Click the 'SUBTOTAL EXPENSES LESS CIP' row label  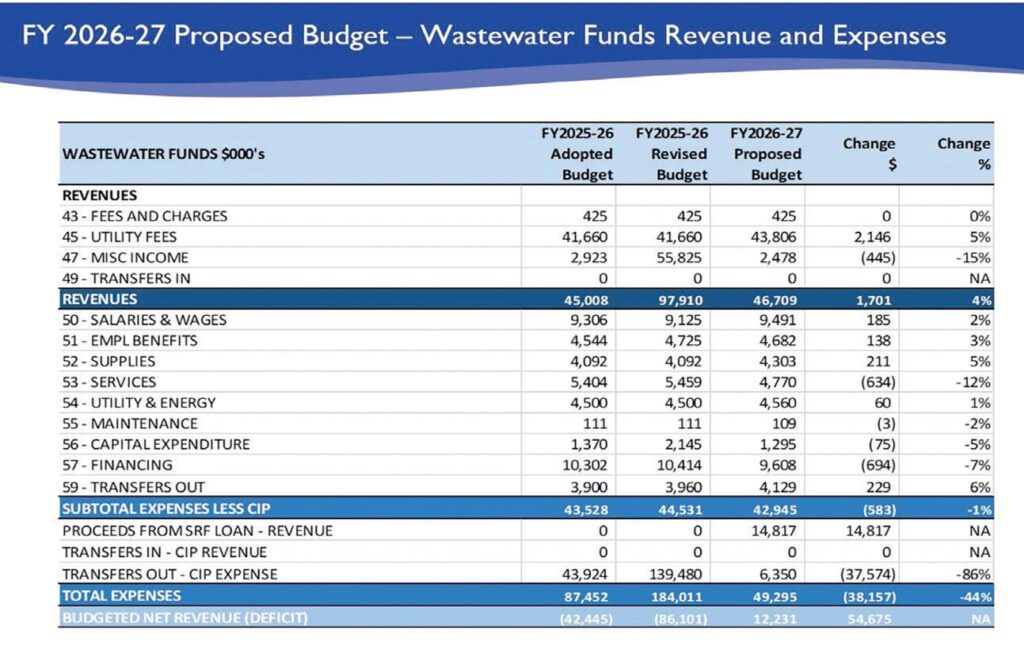(166, 509)
